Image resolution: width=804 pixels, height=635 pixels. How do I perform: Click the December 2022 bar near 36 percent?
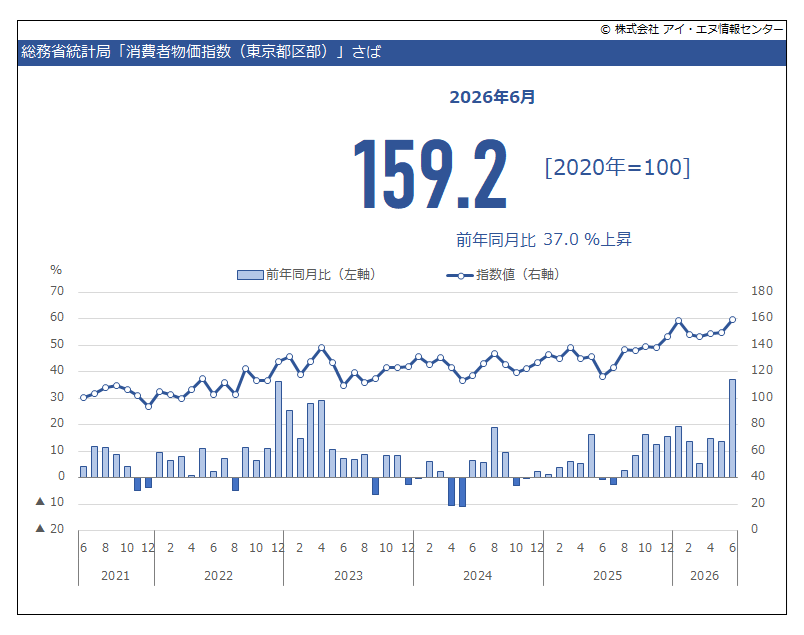coord(278,429)
